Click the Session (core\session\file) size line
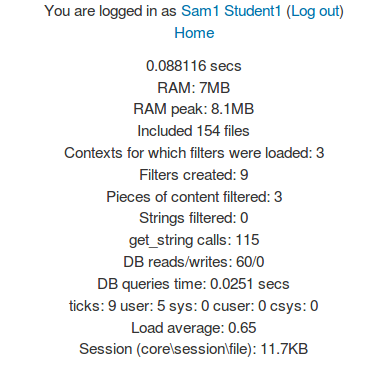Image resolution: width=391 pixels, height=366 pixels. [x=194, y=349]
